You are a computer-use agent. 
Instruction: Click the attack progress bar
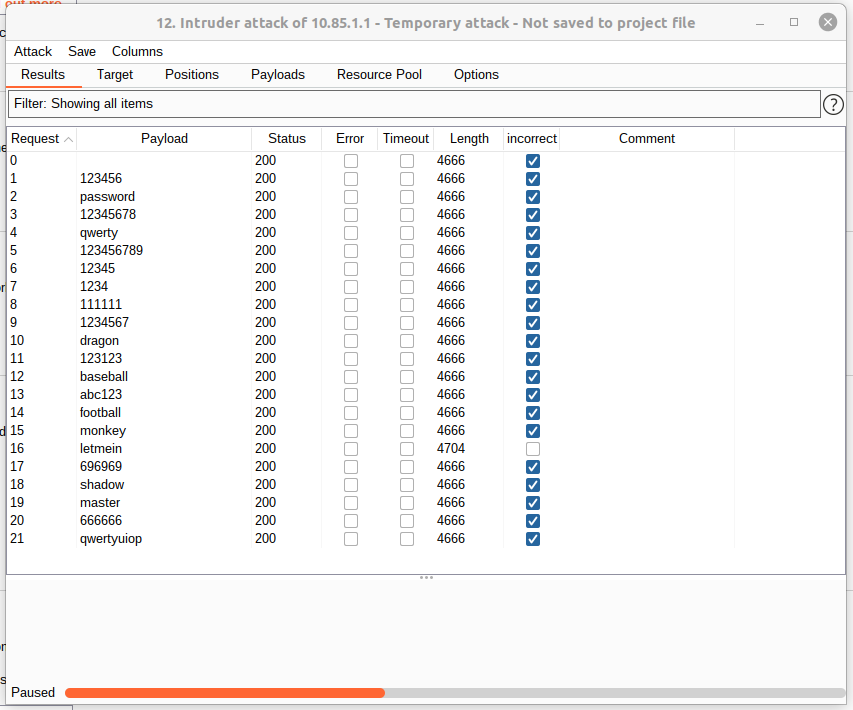tap(455, 692)
